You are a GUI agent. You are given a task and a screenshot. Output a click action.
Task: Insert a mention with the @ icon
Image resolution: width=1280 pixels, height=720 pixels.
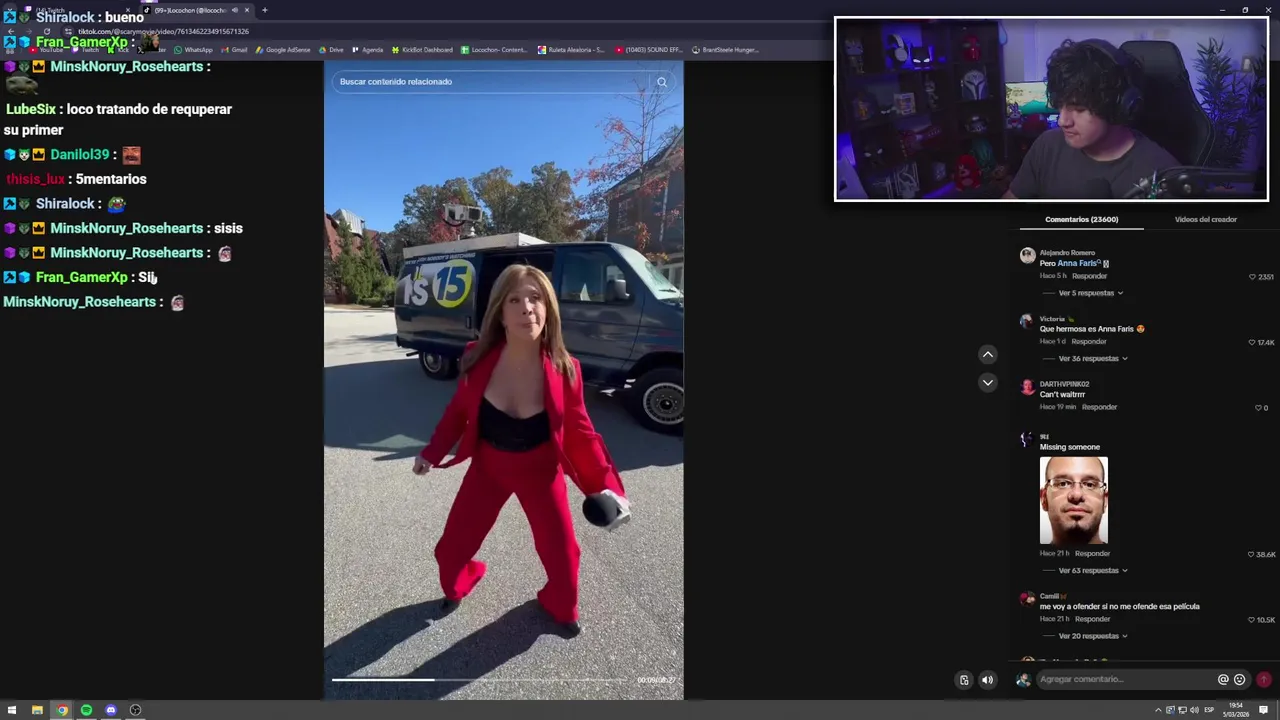(1222, 679)
